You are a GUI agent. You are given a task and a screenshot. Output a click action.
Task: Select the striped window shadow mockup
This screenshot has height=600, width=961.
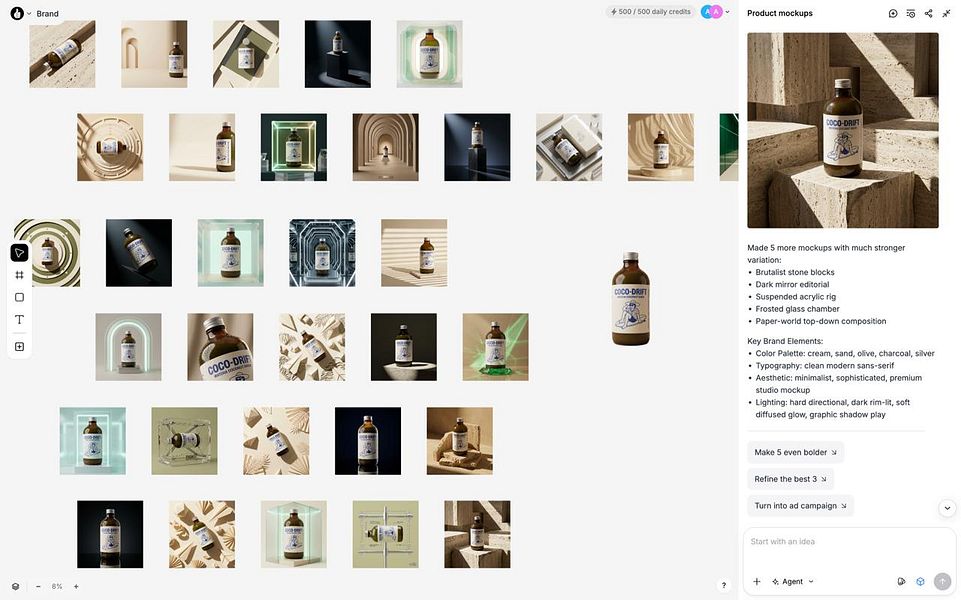coord(414,253)
